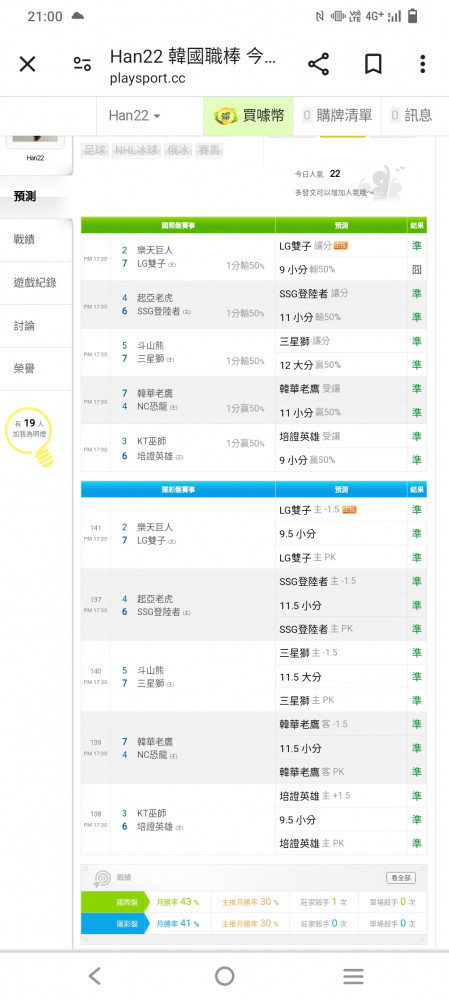Tap the playsport.cc address bar
Screen dimensions: 449x1000
pyautogui.click(x=193, y=64)
